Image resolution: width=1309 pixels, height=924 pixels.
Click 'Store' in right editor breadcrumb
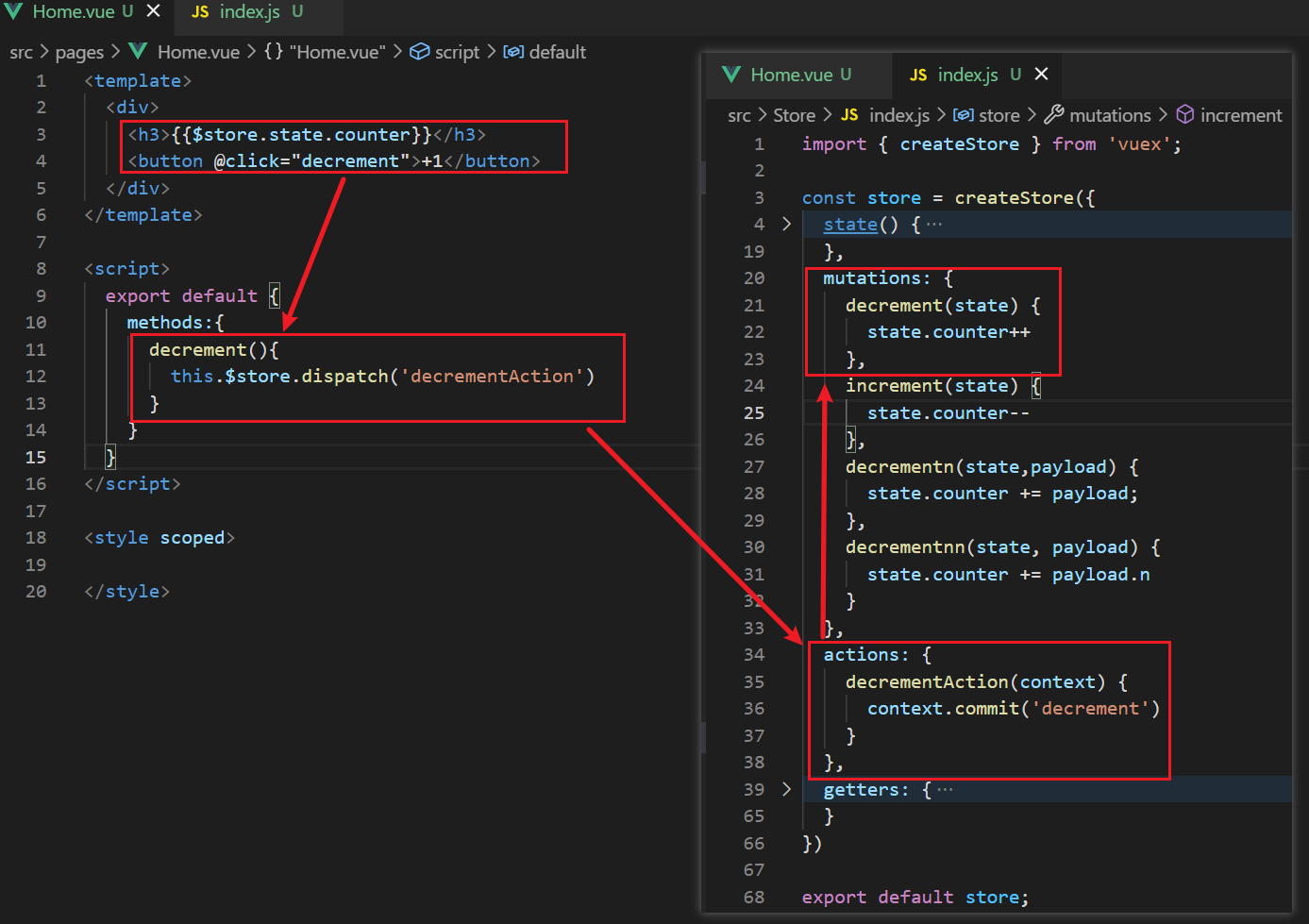[794, 115]
